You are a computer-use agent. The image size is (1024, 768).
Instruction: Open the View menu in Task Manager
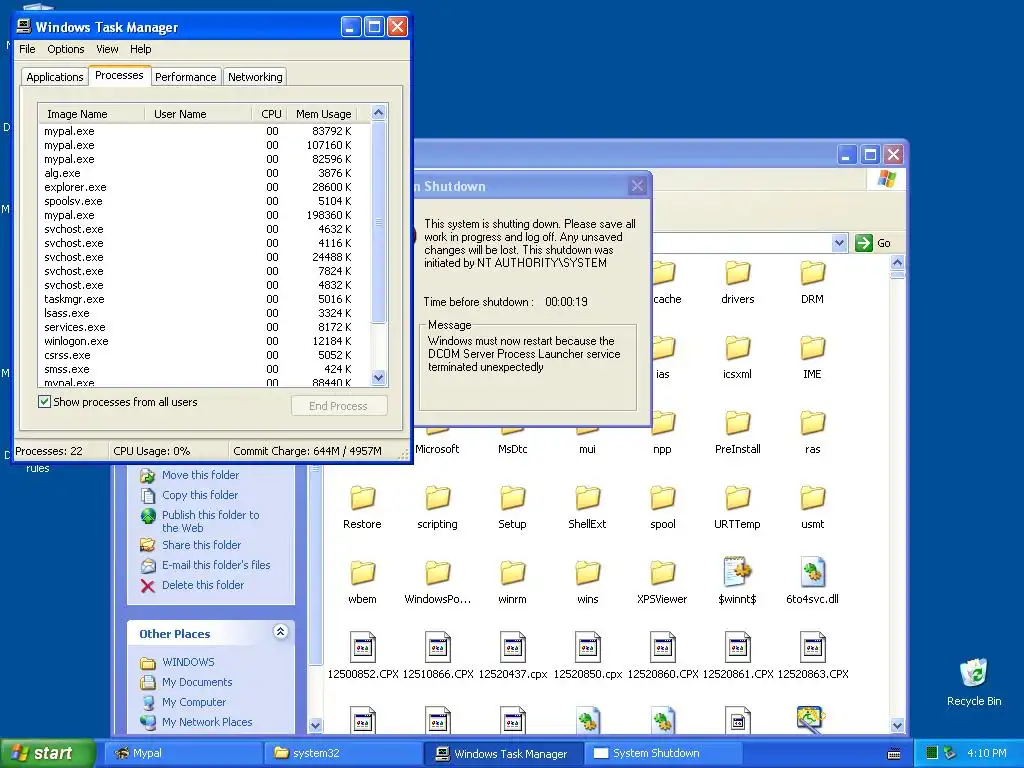click(107, 49)
